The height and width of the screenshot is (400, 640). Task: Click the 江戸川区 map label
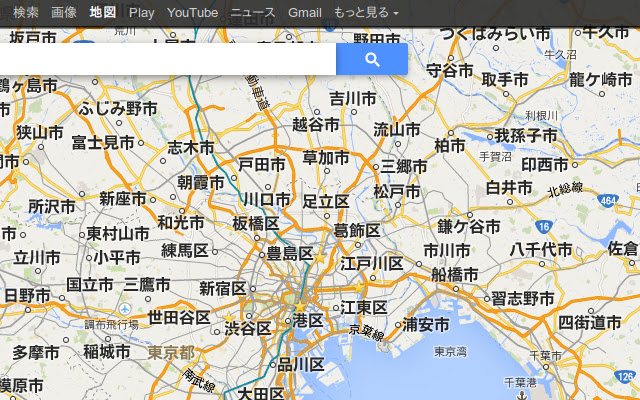(372, 264)
